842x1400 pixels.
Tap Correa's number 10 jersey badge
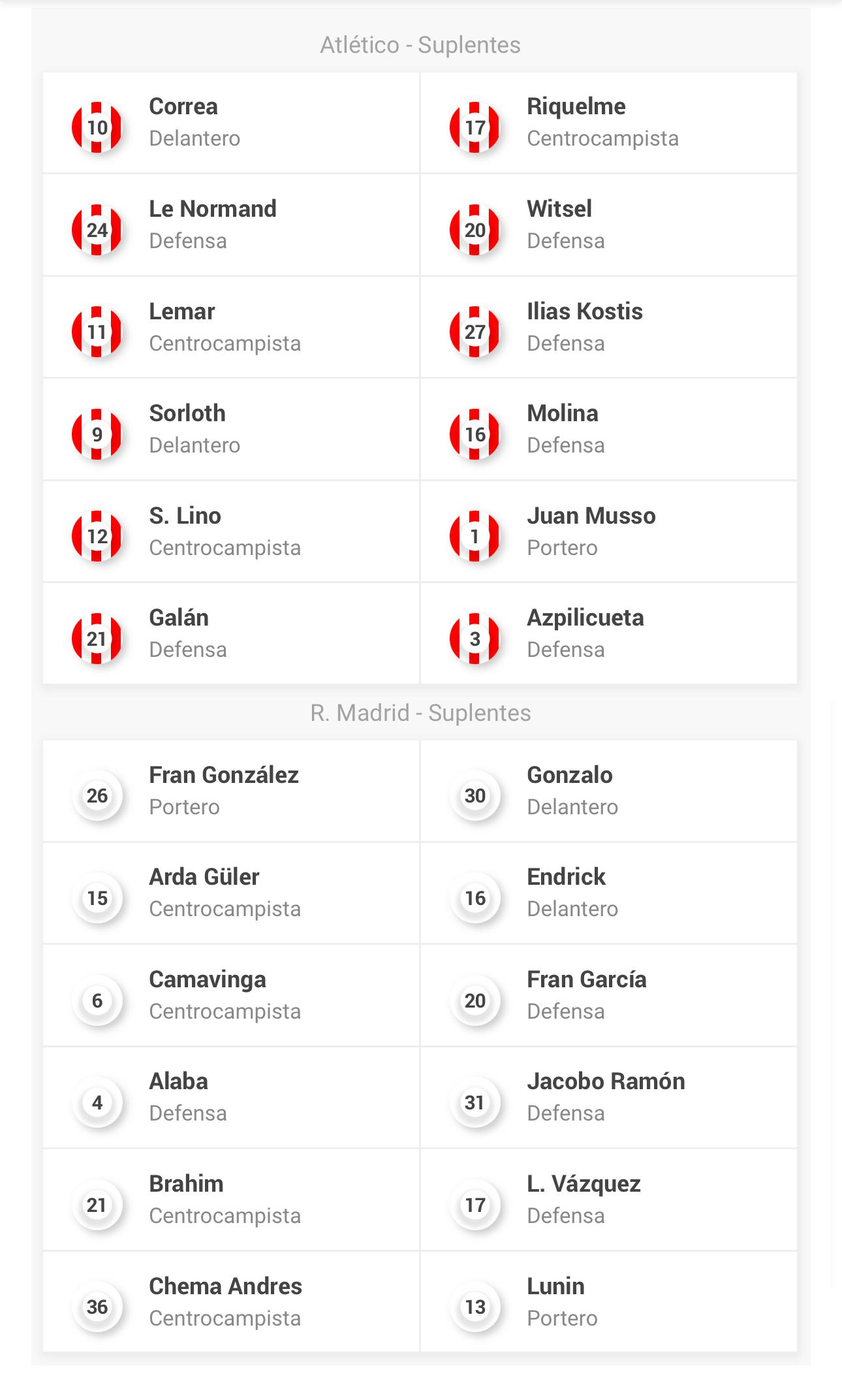(x=97, y=127)
